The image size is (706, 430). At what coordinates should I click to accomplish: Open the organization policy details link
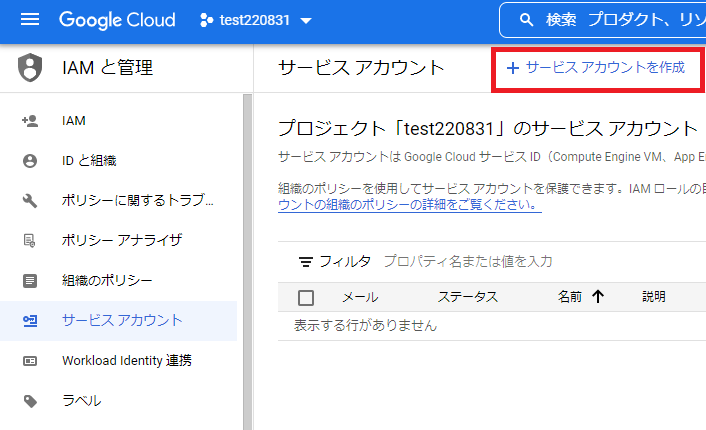coord(410,204)
